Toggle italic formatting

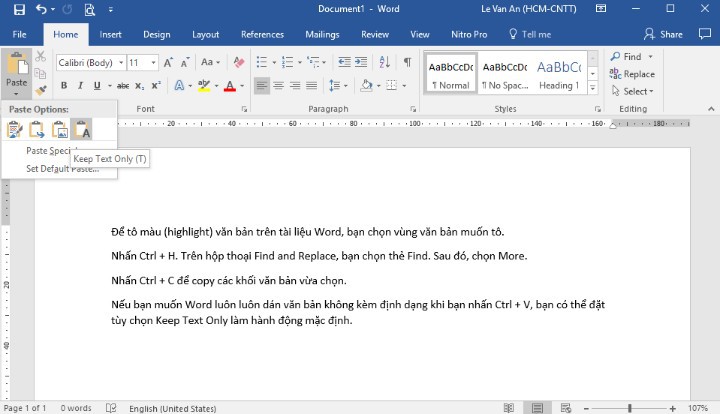(x=80, y=85)
